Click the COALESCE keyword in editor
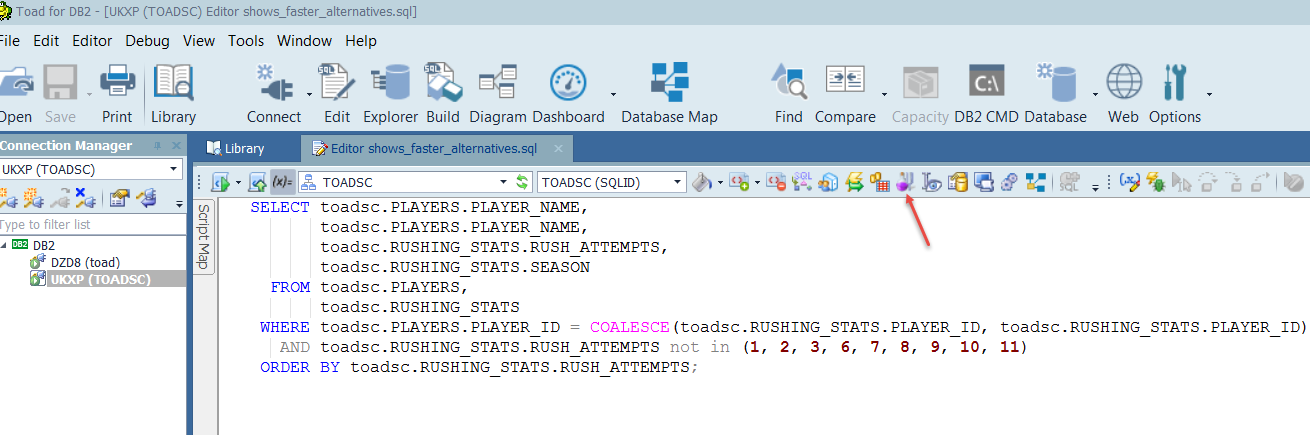Image resolution: width=1310 pixels, height=435 pixels. click(631, 326)
